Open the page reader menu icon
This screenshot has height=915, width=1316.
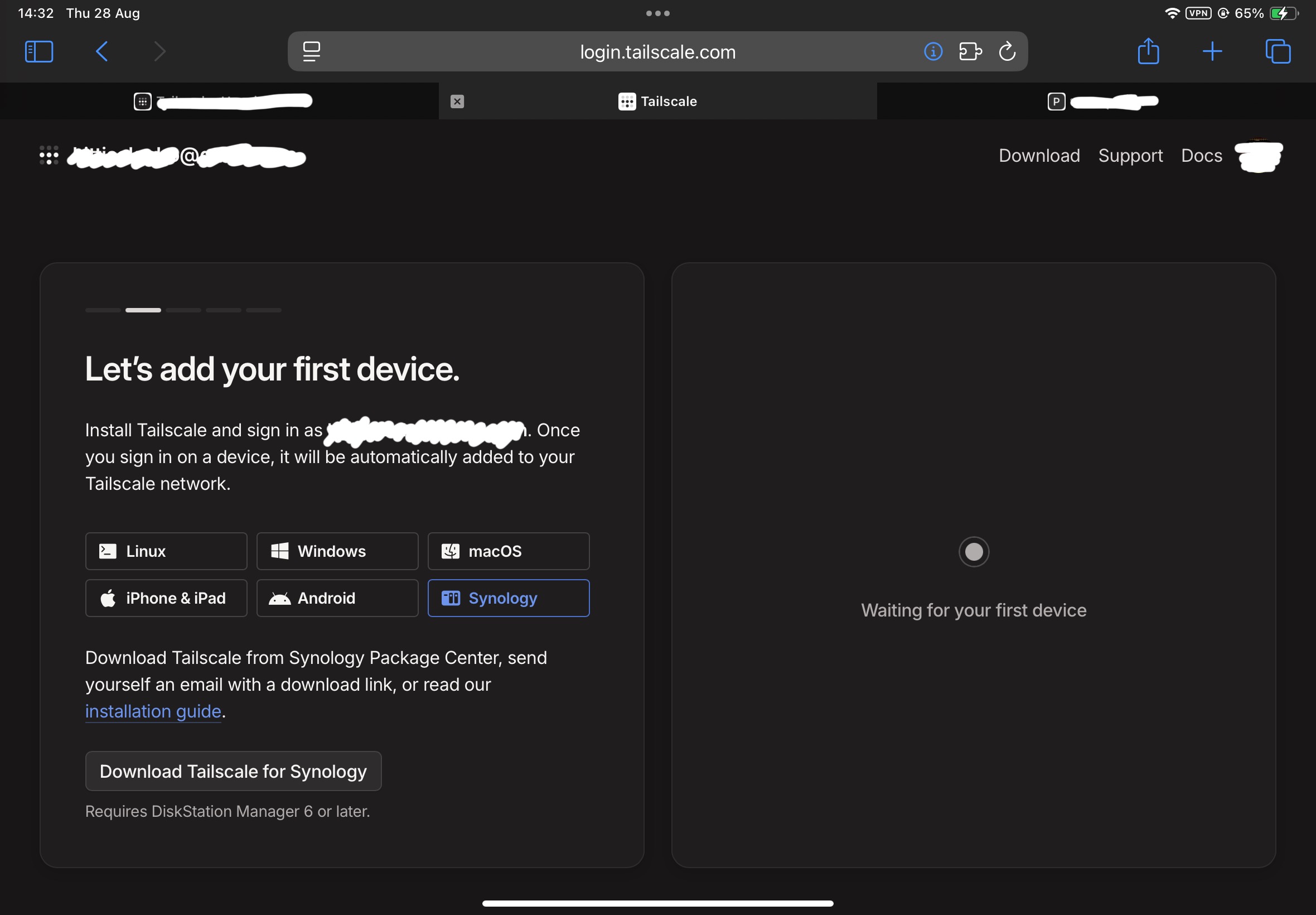312,51
